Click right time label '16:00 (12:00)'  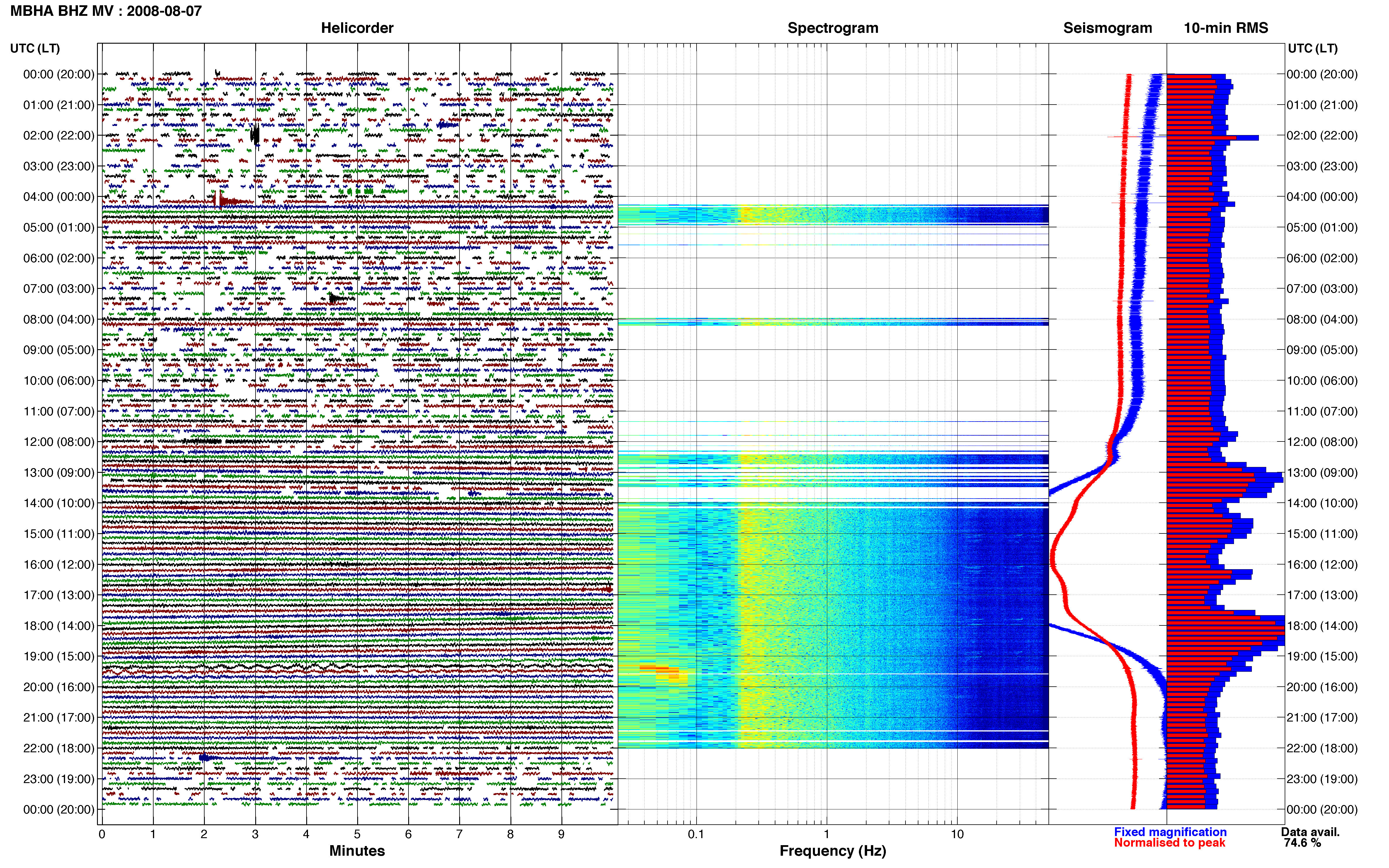(1322, 564)
